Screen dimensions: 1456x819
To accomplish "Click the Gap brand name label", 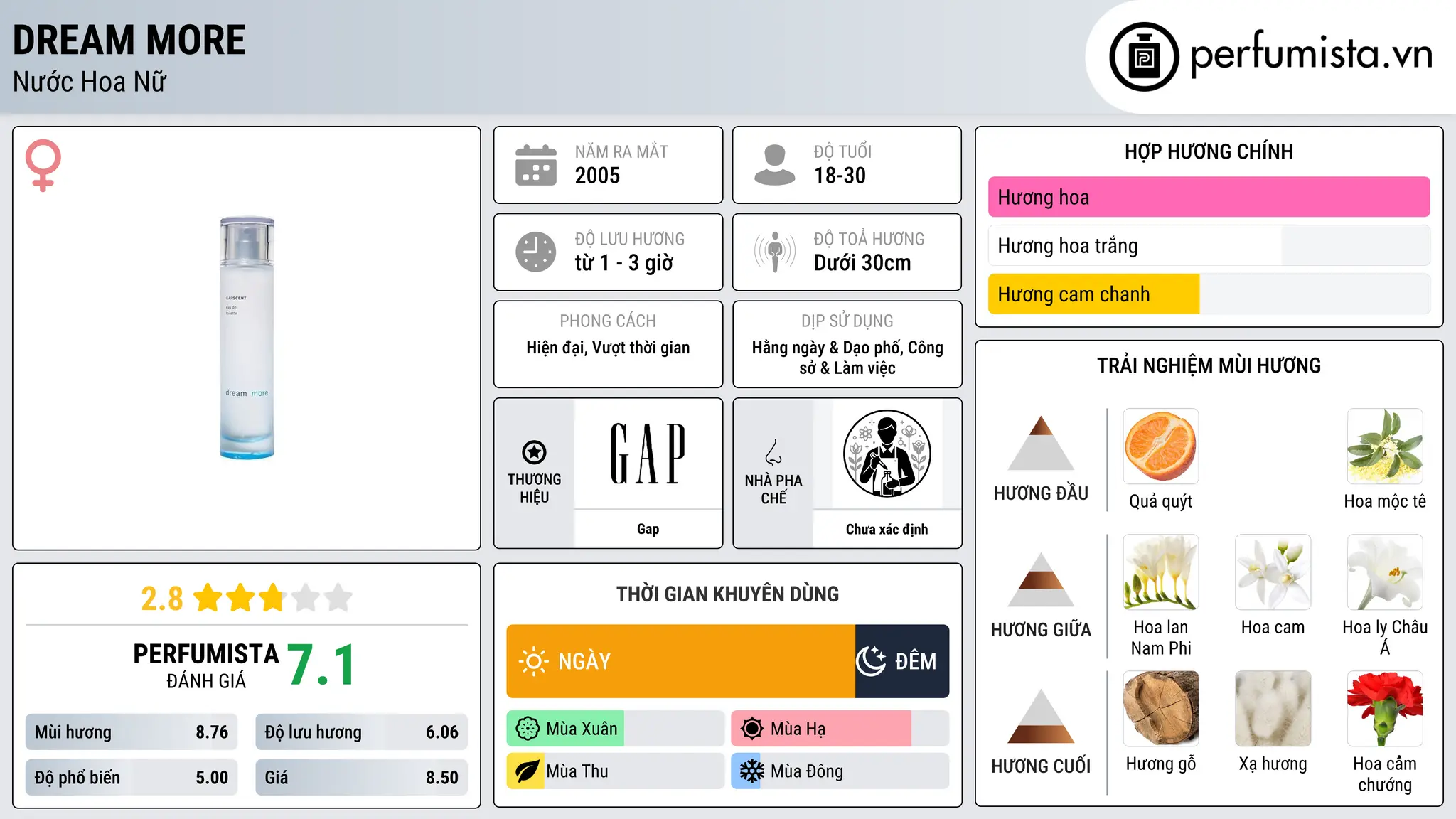I will click(x=648, y=529).
